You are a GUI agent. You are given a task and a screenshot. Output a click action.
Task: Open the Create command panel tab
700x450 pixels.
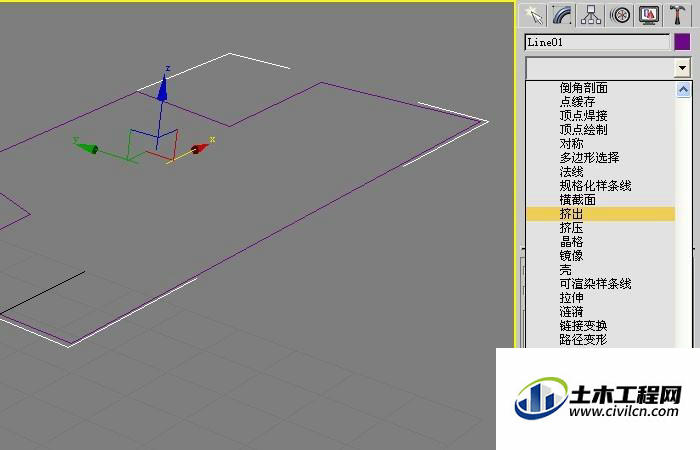pos(533,15)
